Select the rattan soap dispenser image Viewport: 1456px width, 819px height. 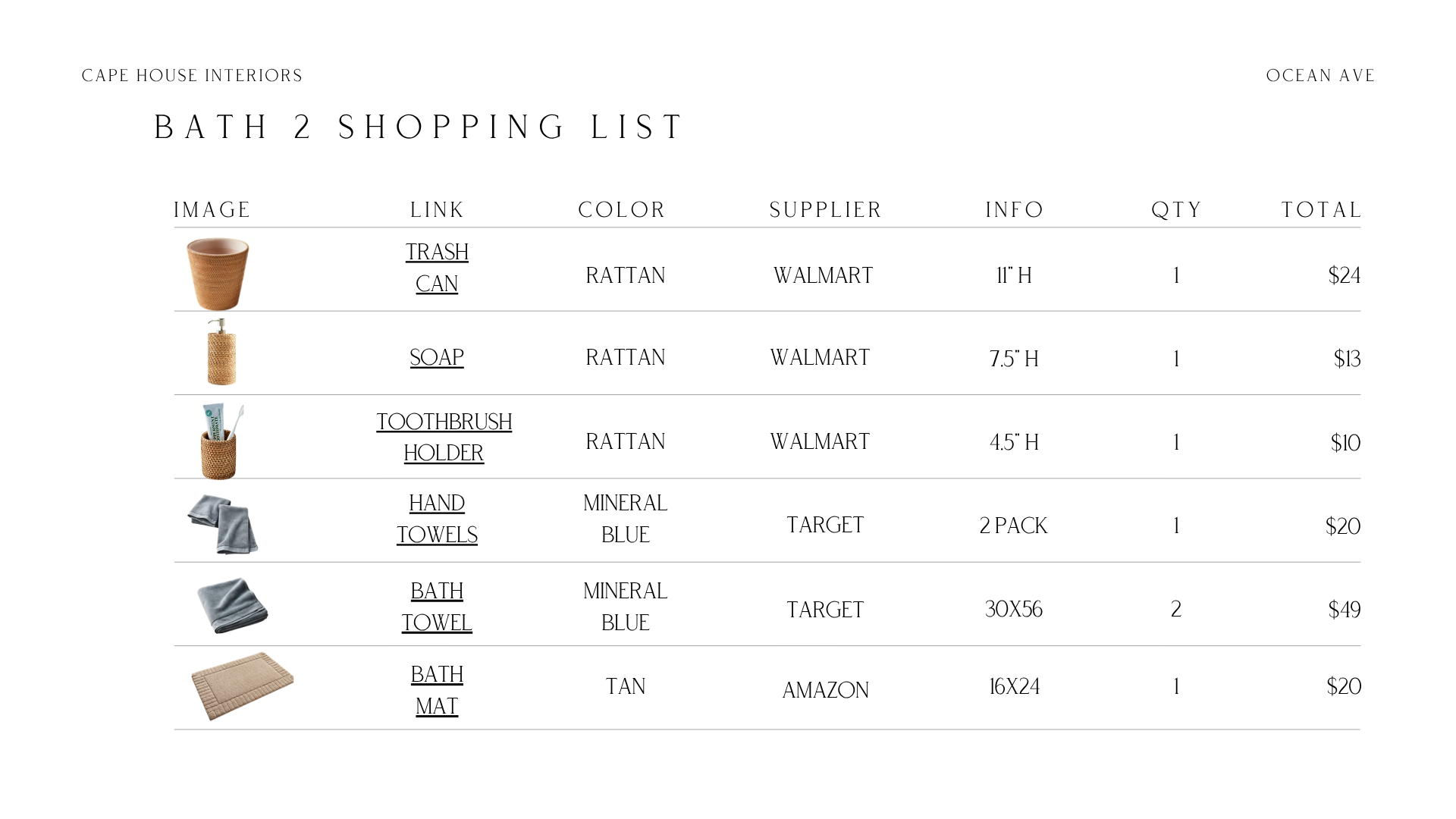point(221,352)
